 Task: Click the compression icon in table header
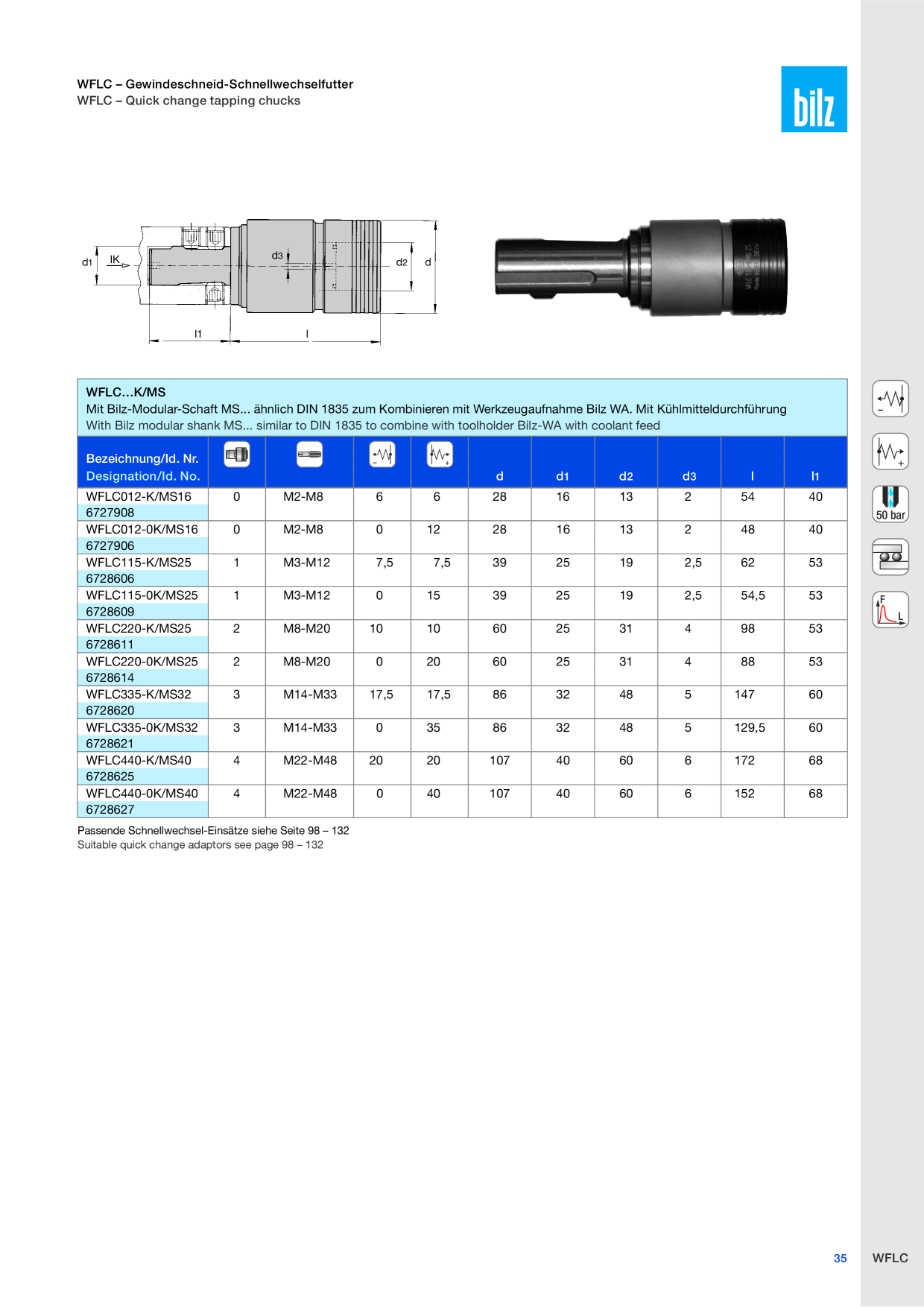(x=382, y=454)
